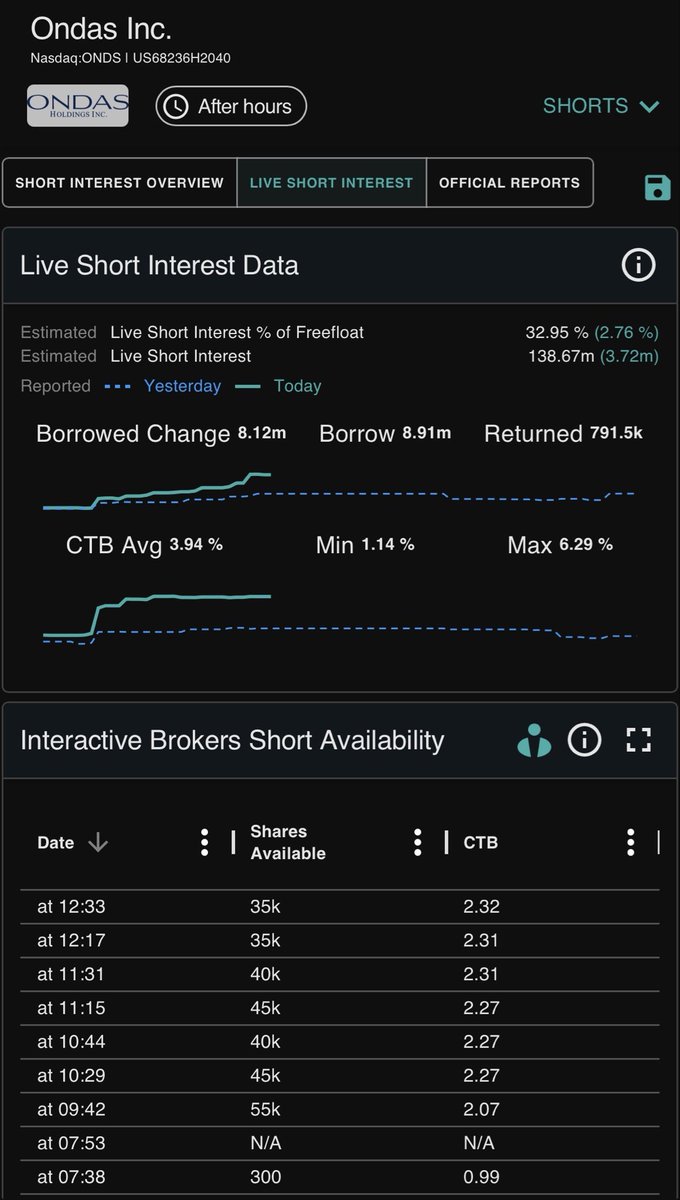Click the Date sort arrow
This screenshot has height=1200, width=680.
coord(98,843)
